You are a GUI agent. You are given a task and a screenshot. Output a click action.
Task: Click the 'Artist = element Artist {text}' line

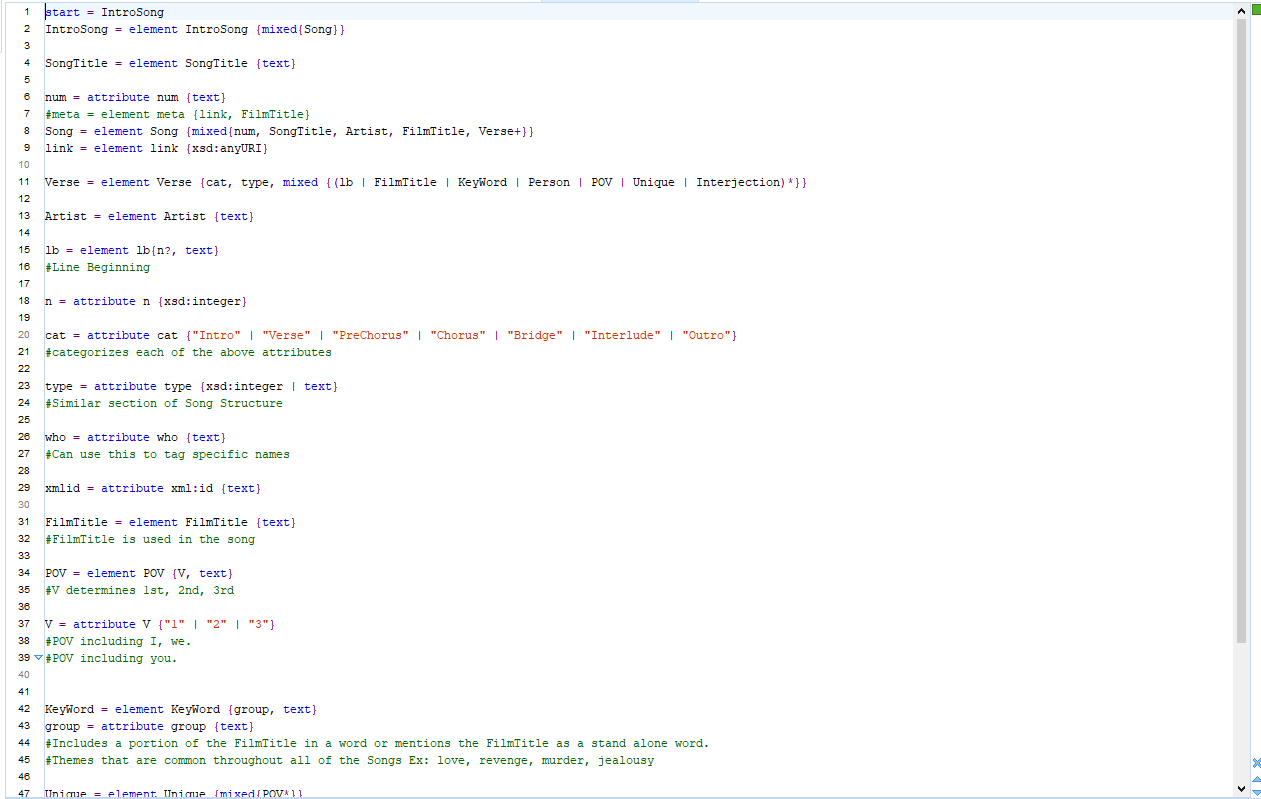pos(150,216)
